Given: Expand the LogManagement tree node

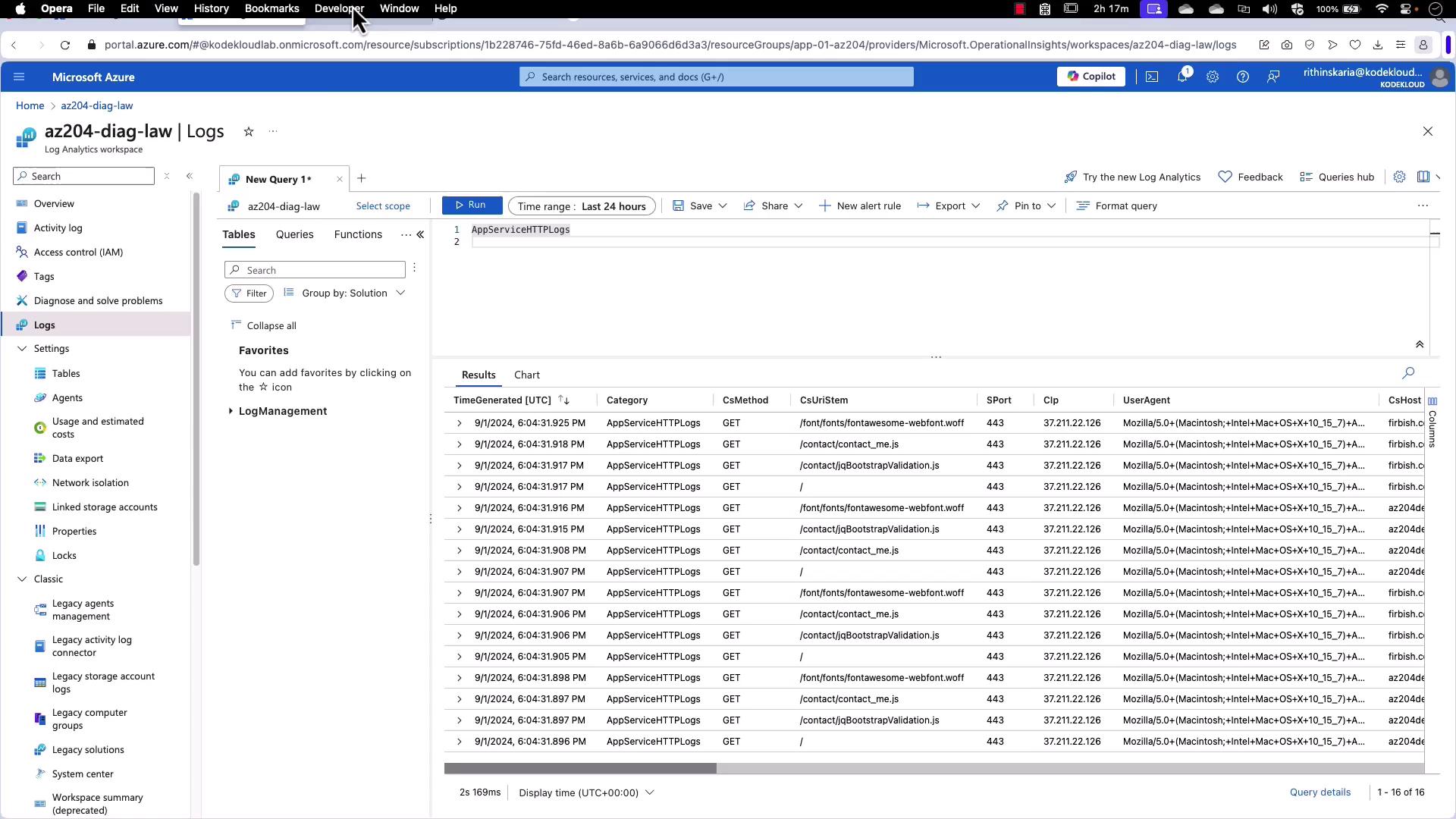Looking at the screenshot, I should (231, 411).
